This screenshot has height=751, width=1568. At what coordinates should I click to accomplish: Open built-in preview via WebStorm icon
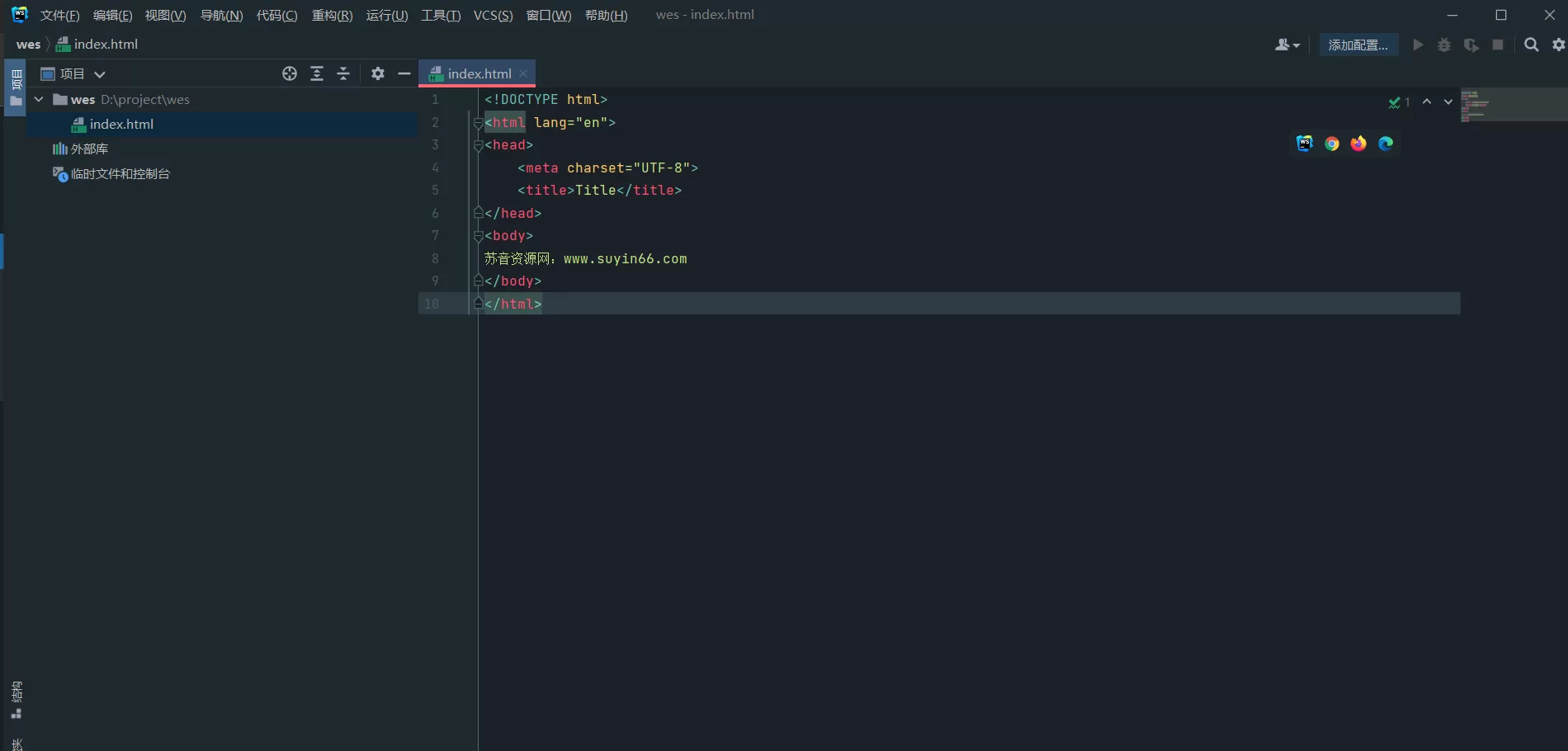click(x=1305, y=144)
